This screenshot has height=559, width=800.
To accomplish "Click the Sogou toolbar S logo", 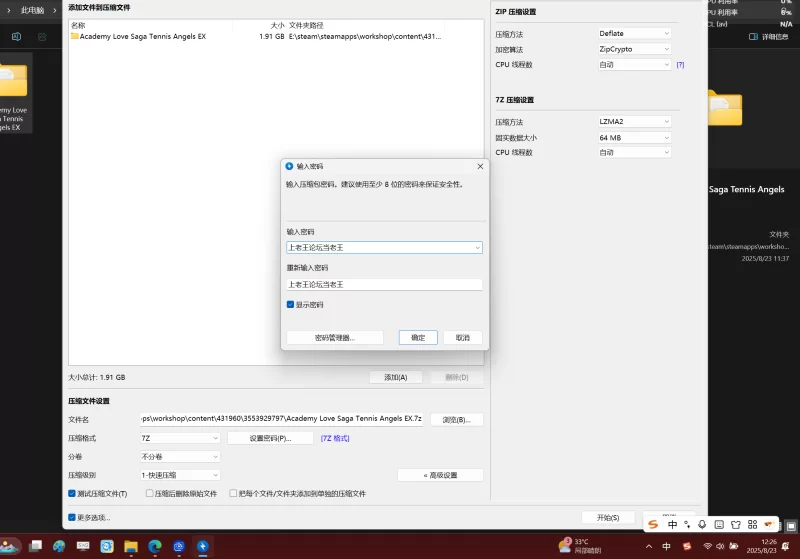I will 653,524.
